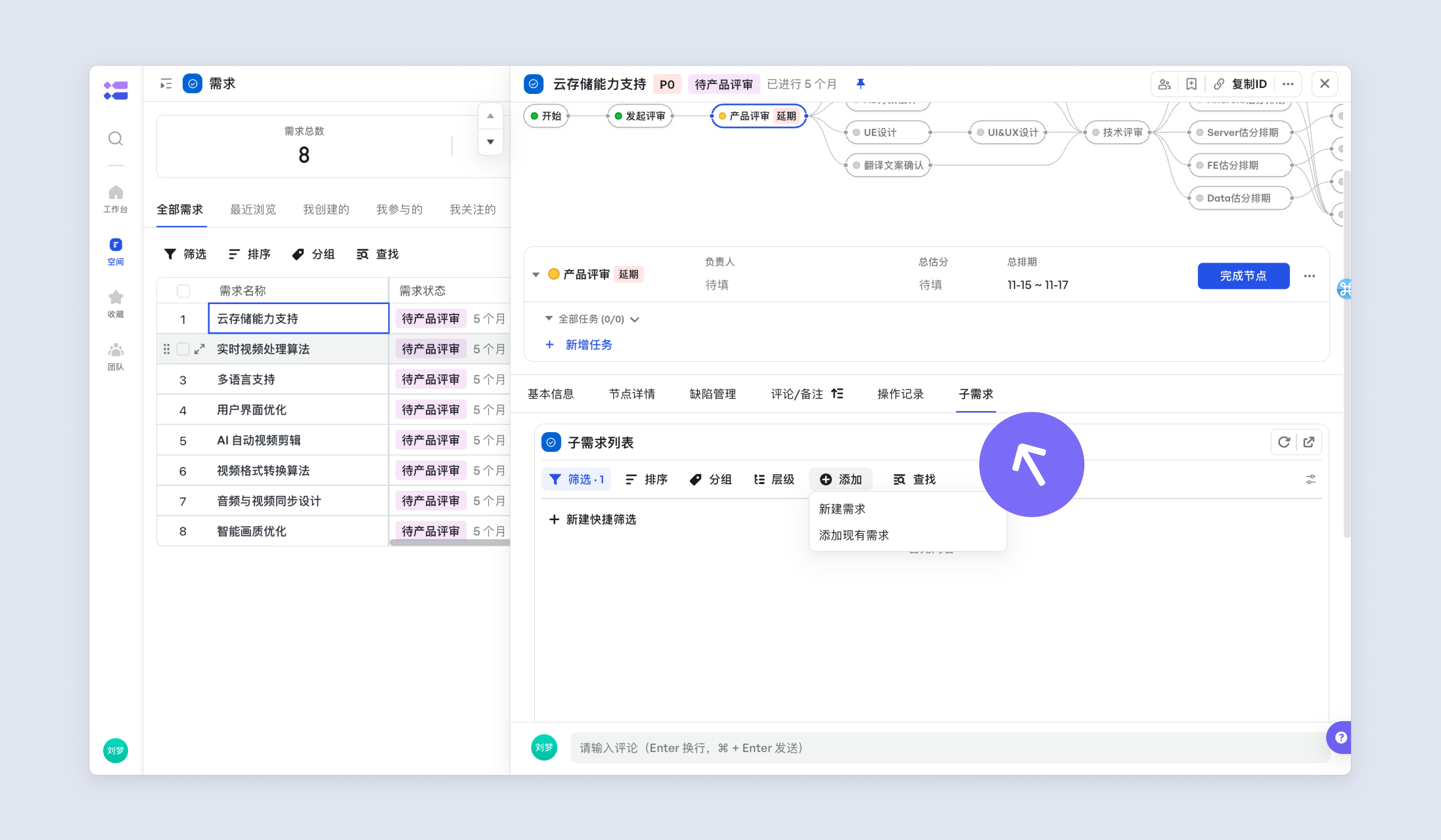Switch to the 最近浏览 tab
Image resolution: width=1441 pixels, height=840 pixels.
pos(253,210)
